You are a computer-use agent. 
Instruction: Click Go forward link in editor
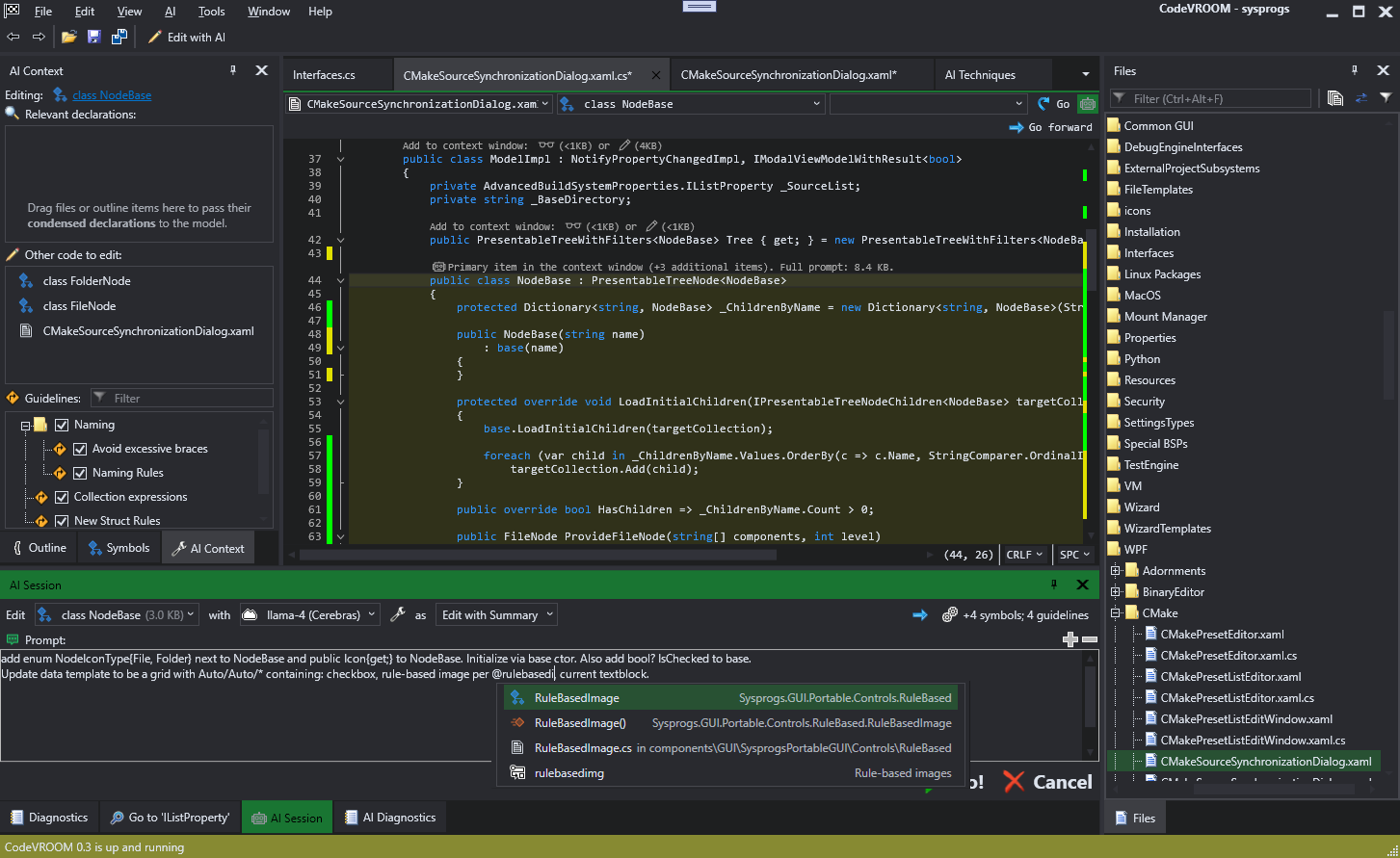click(x=1050, y=127)
